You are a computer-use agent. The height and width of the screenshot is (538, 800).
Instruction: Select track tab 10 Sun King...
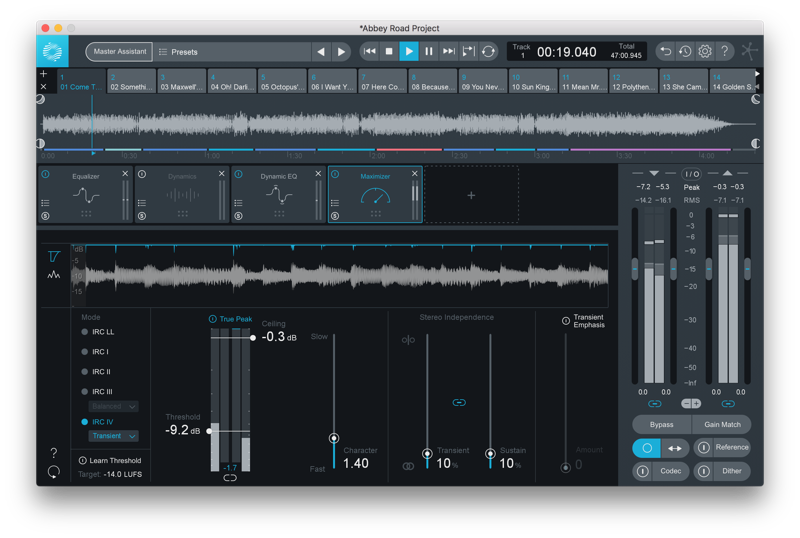tap(533, 82)
